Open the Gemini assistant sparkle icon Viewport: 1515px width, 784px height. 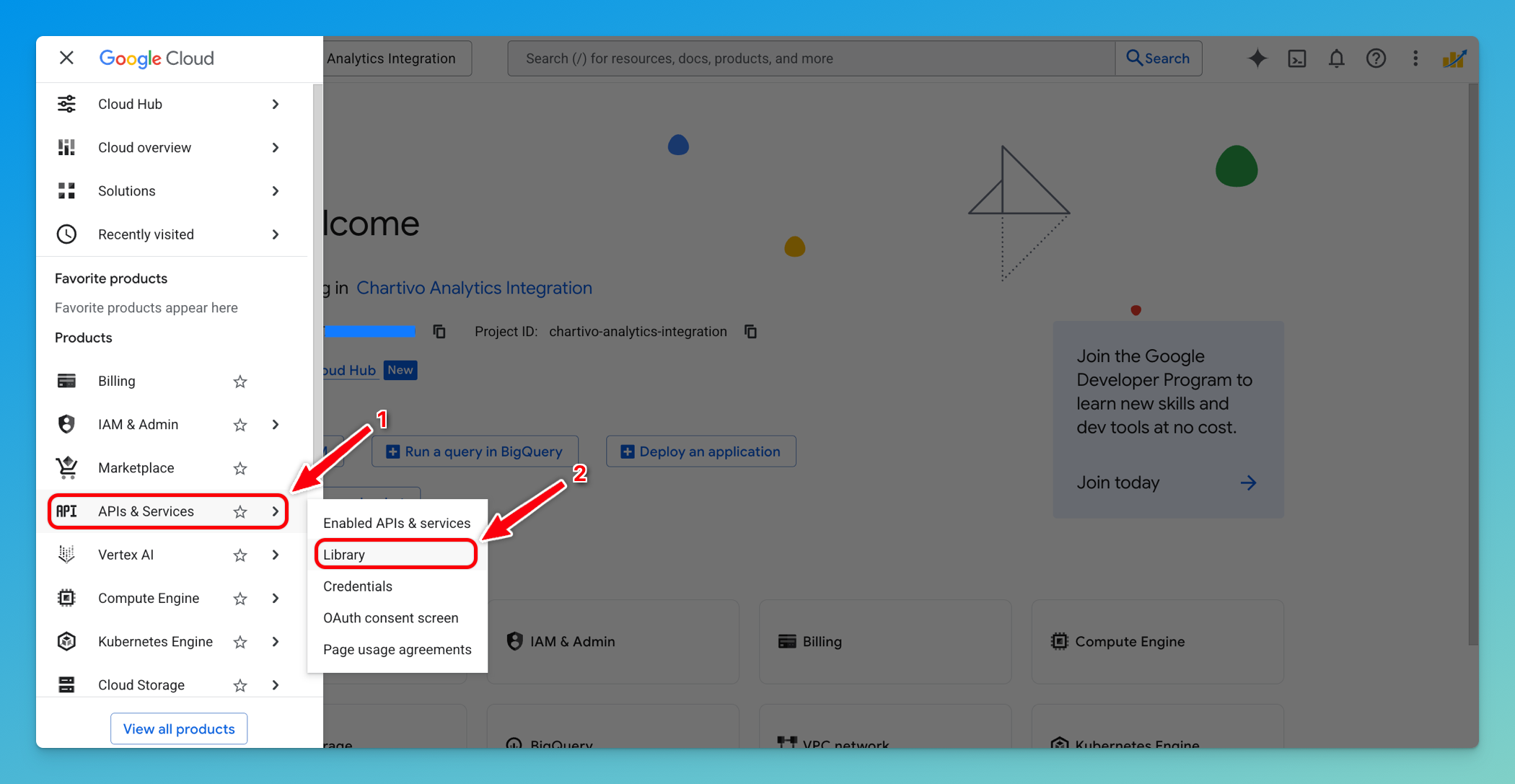[1257, 58]
